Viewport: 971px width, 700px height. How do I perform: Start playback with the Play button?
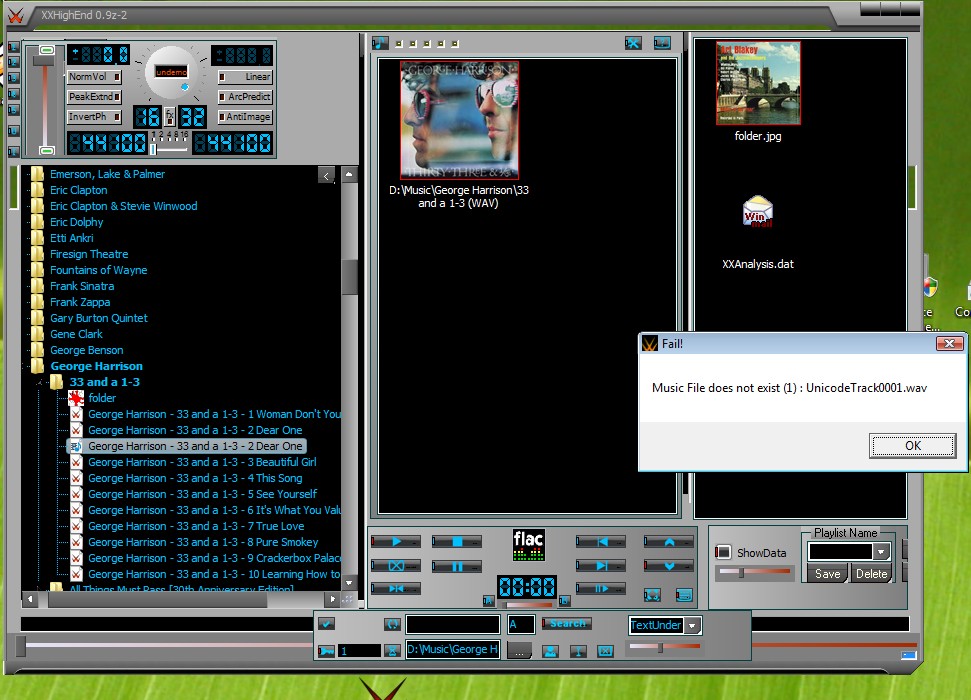coord(396,542)
